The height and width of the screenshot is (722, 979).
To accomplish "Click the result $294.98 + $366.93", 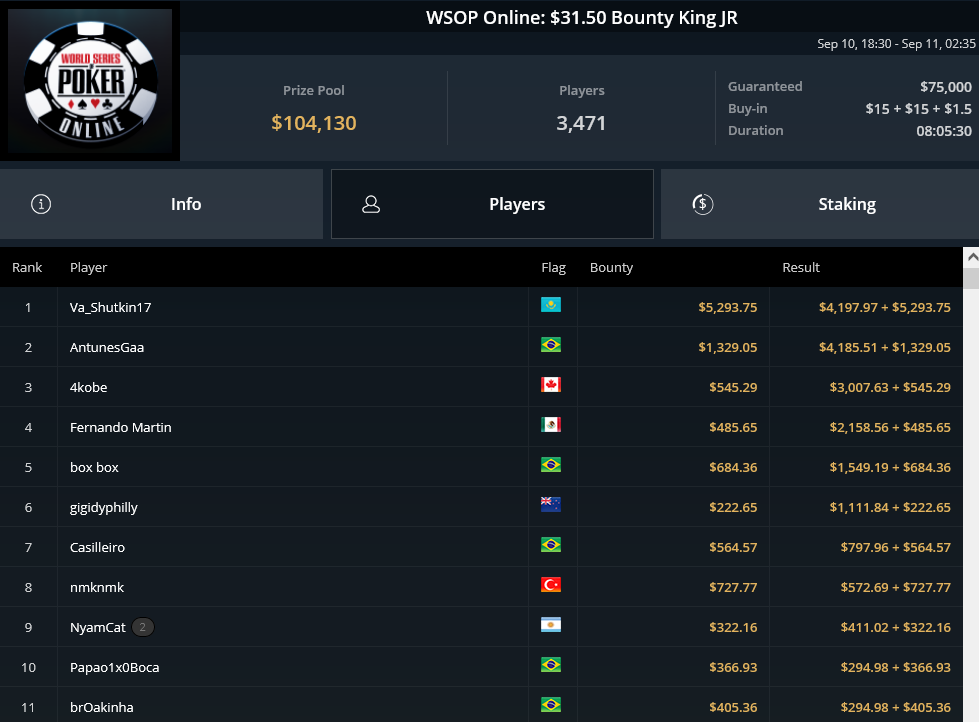I will click(x=896, y=667).
